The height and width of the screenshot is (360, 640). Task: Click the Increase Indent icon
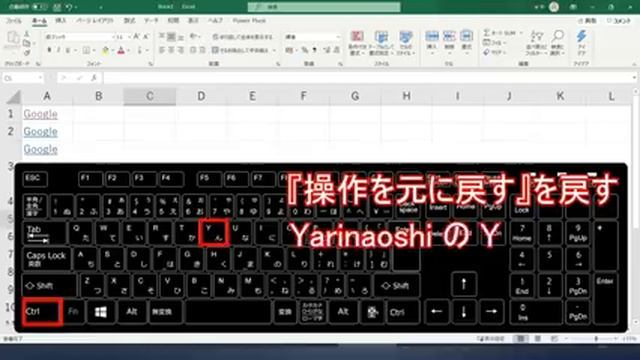202,50
